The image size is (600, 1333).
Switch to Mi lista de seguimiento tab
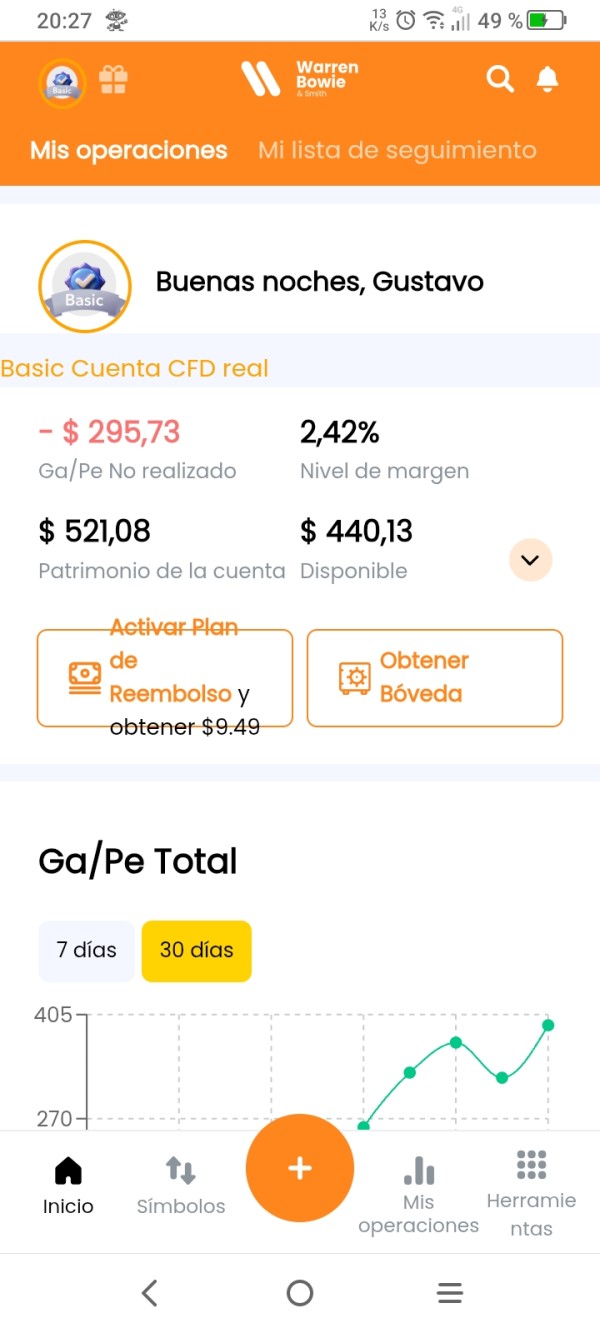click(x=397, y=151)
